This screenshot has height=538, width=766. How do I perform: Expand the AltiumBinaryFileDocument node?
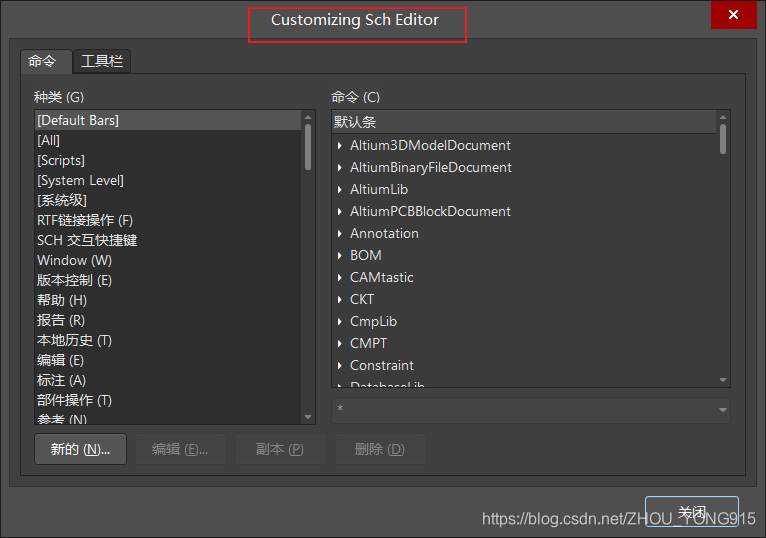tap(340, 168)
